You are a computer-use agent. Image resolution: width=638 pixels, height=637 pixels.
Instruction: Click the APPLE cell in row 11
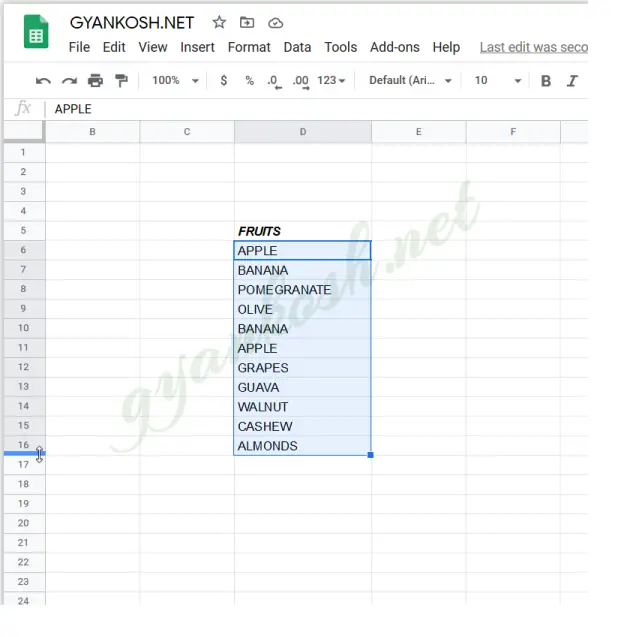[x=303, y=348]
